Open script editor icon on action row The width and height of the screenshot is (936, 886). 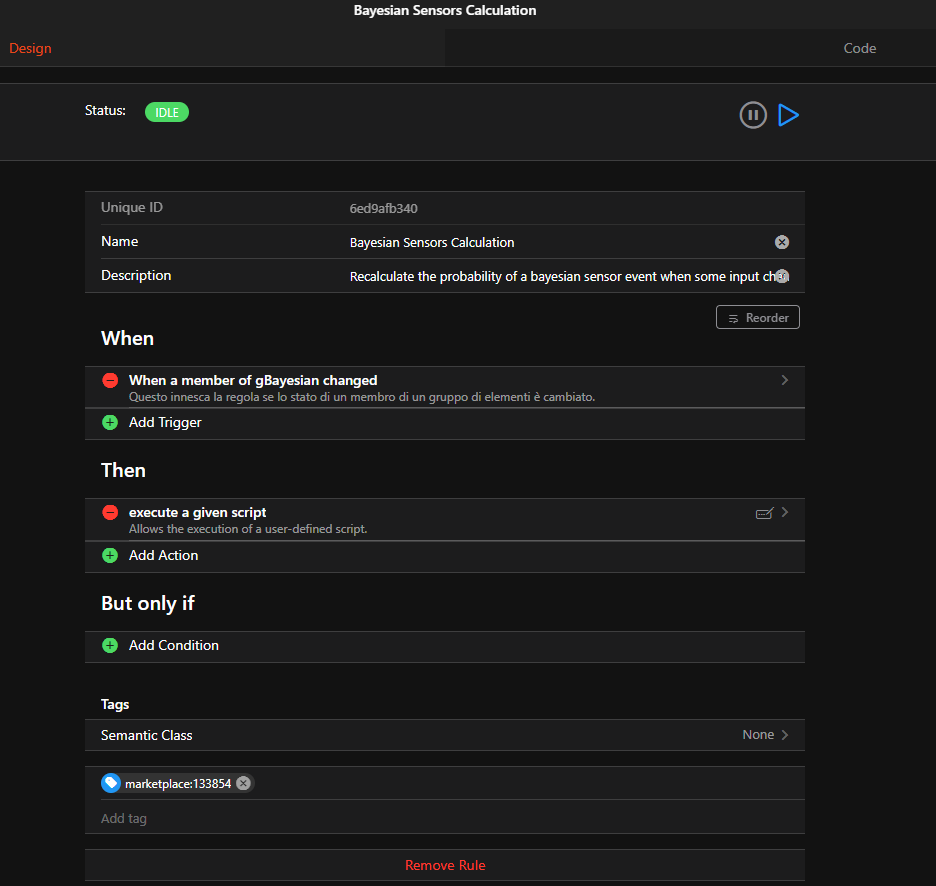point(764,513)
